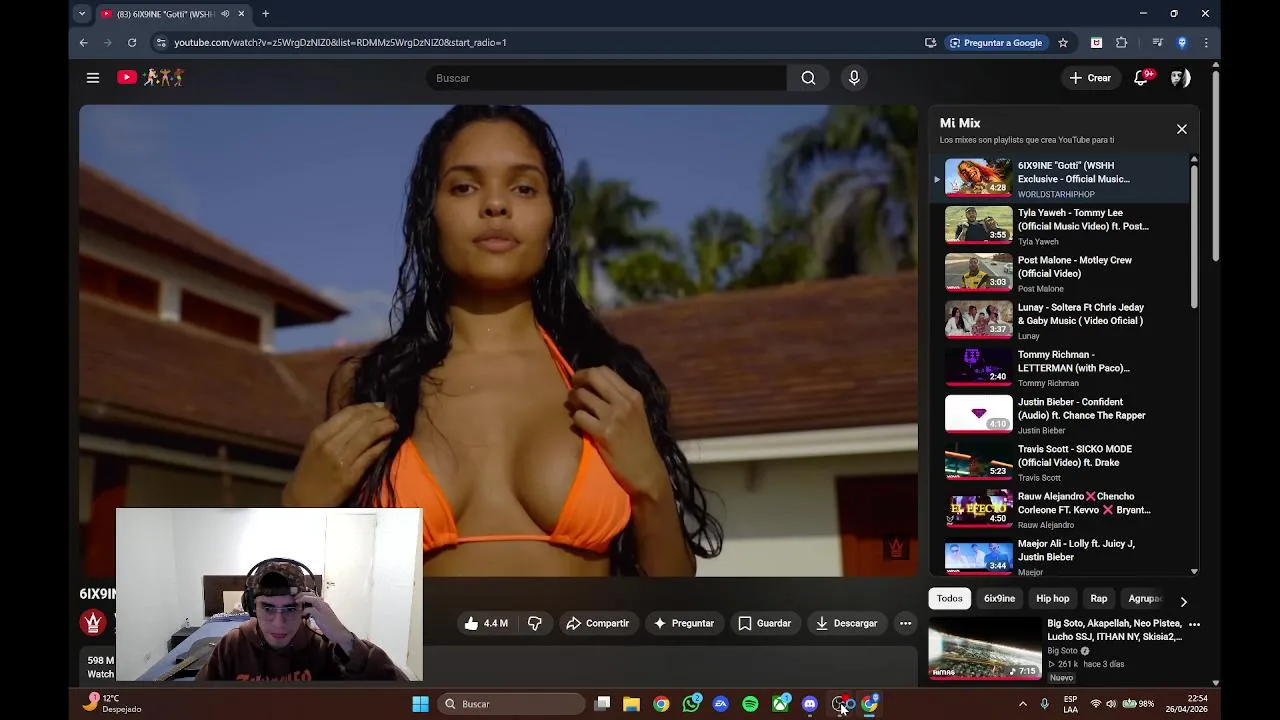Show more category chips with right chevron
The height and width of the screenshot is (720, 1280).
[x=1183, y=602]
